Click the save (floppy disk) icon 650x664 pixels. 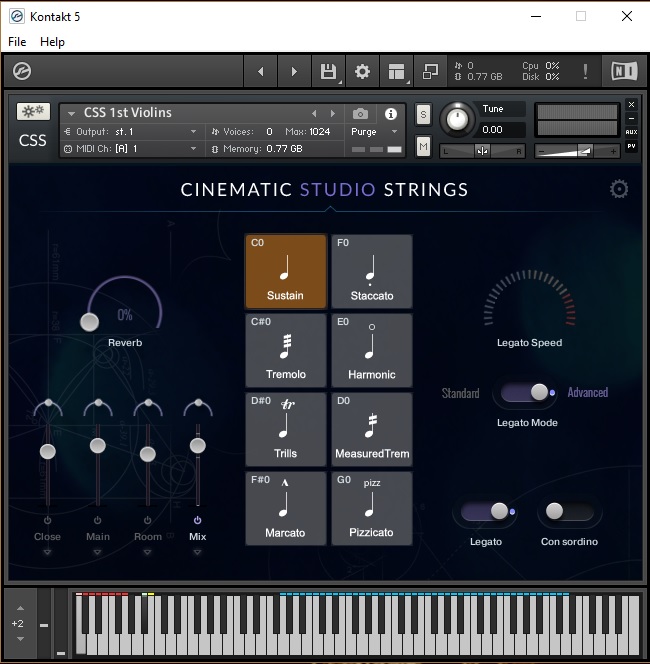(x=327, y=72)
